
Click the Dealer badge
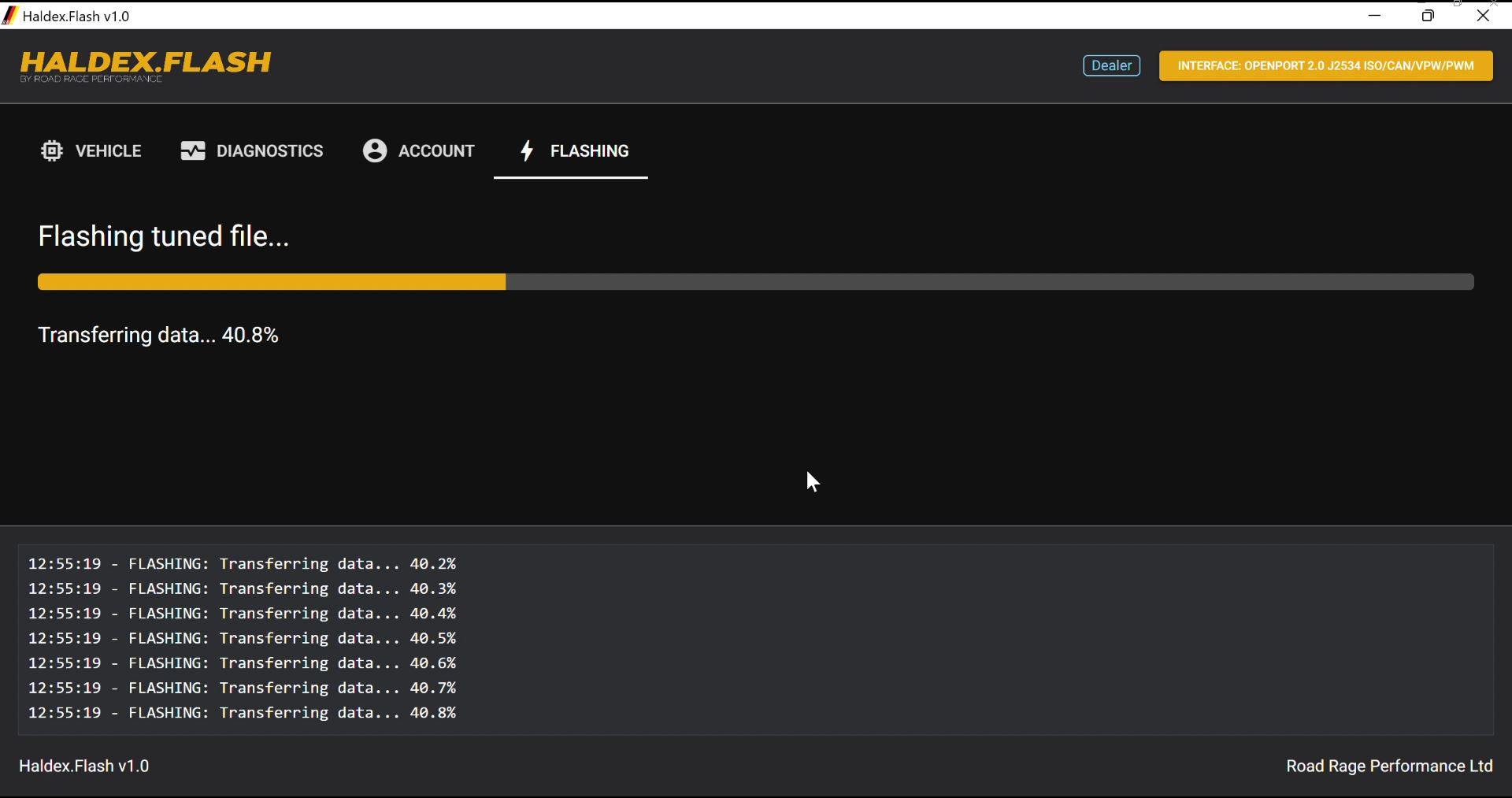[x=1111, y=66]
